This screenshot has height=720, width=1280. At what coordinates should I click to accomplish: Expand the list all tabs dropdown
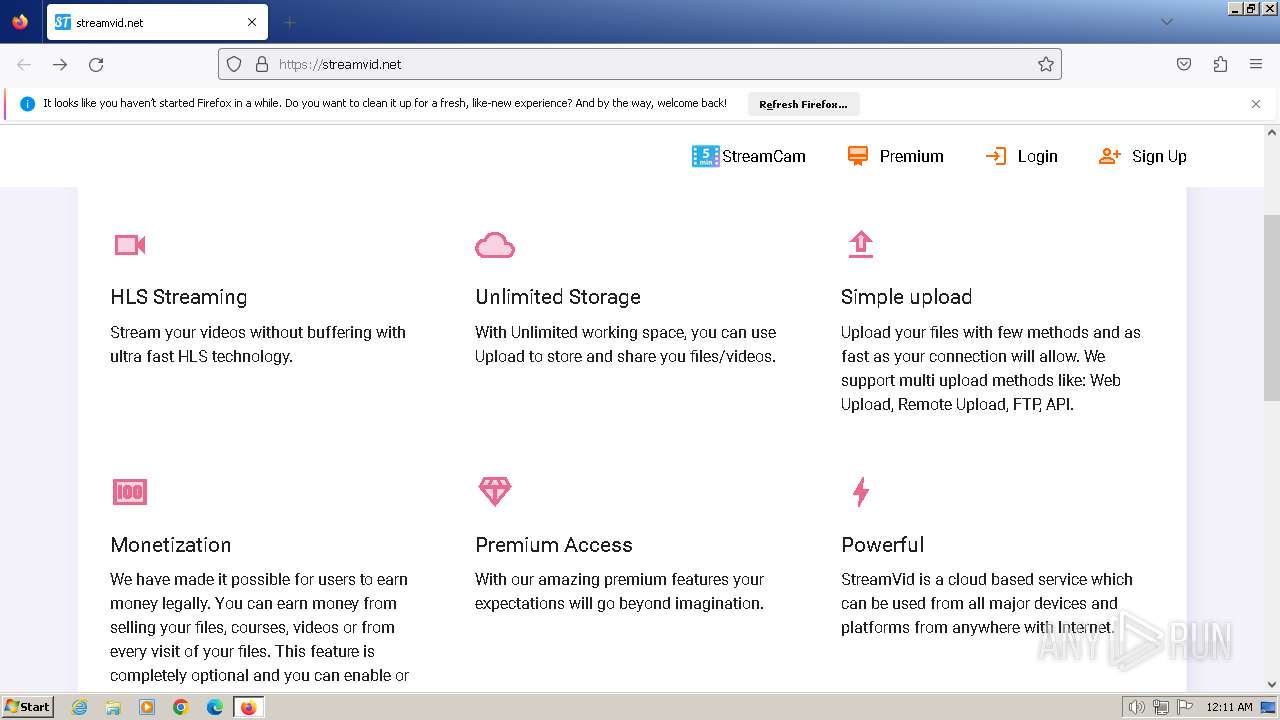[1166, 22]
